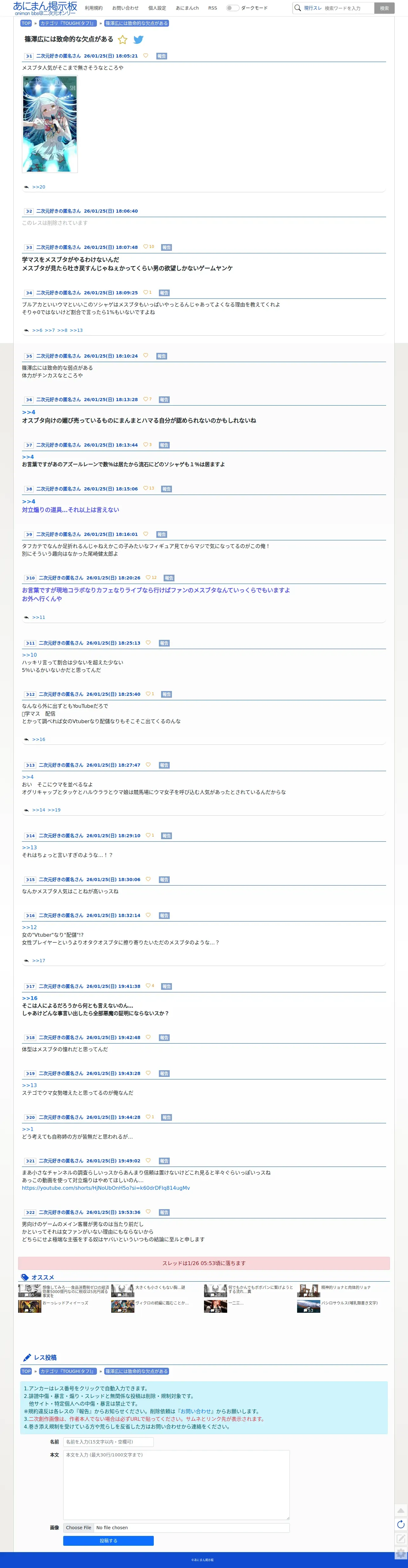The width and height of the screenshot is (408, 1568).
Task: Click reply arrow icon under post 4
Action: [26, 331]
